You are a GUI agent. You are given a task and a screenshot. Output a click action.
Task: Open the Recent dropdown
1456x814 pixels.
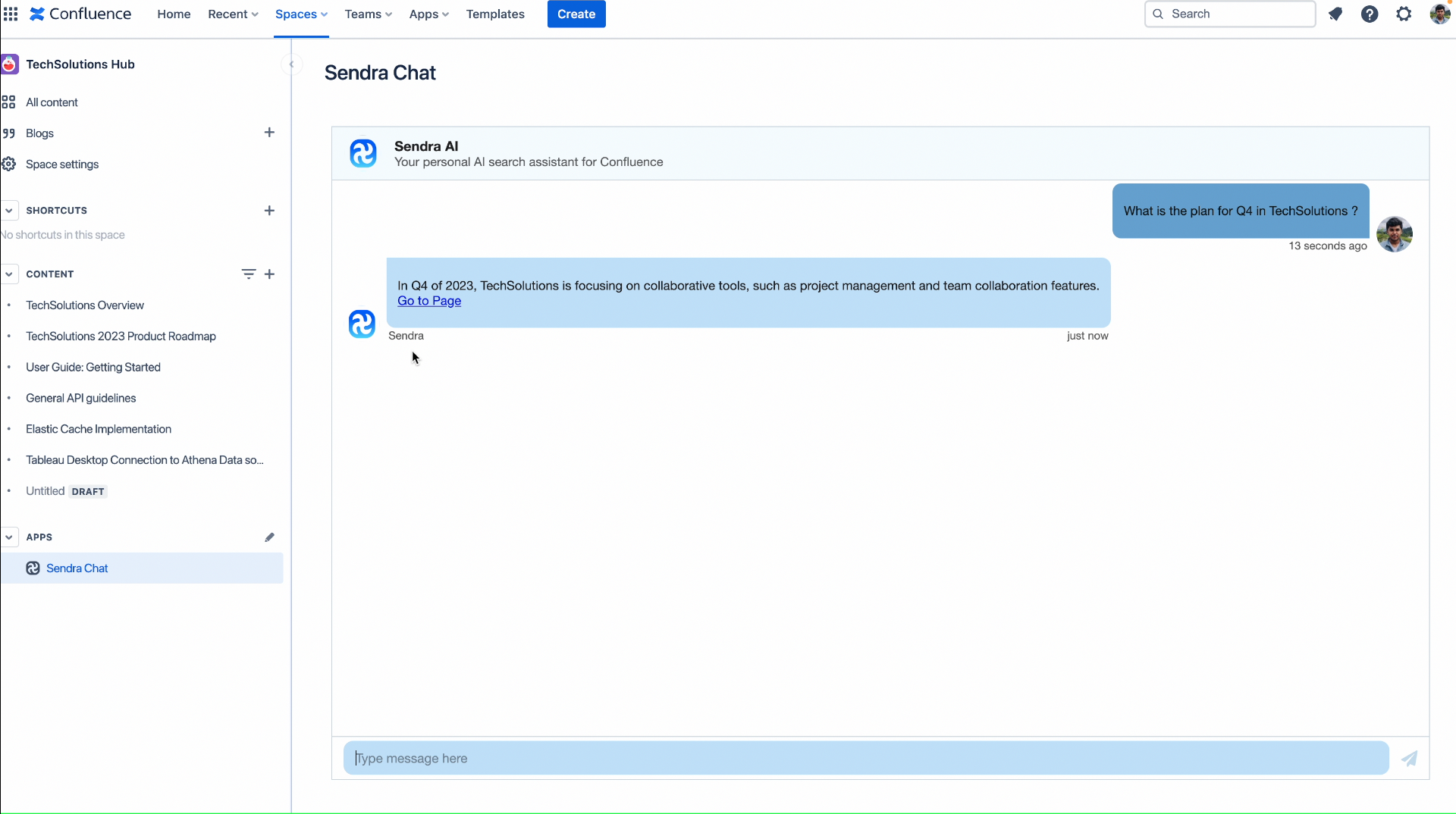click(x=233, y=14)
